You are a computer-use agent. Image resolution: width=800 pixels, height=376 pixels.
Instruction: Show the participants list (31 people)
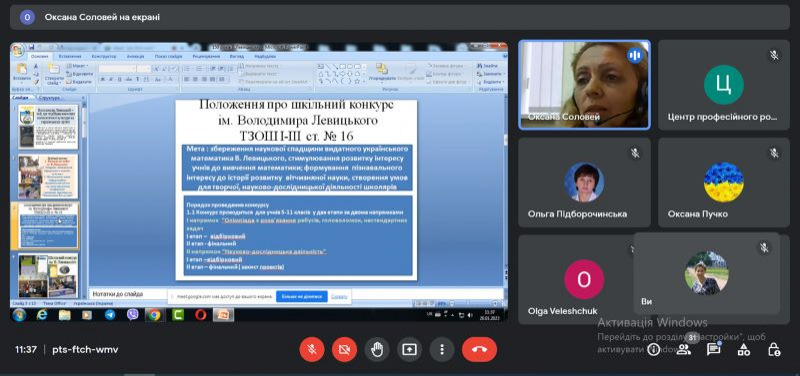click(684, 349)
